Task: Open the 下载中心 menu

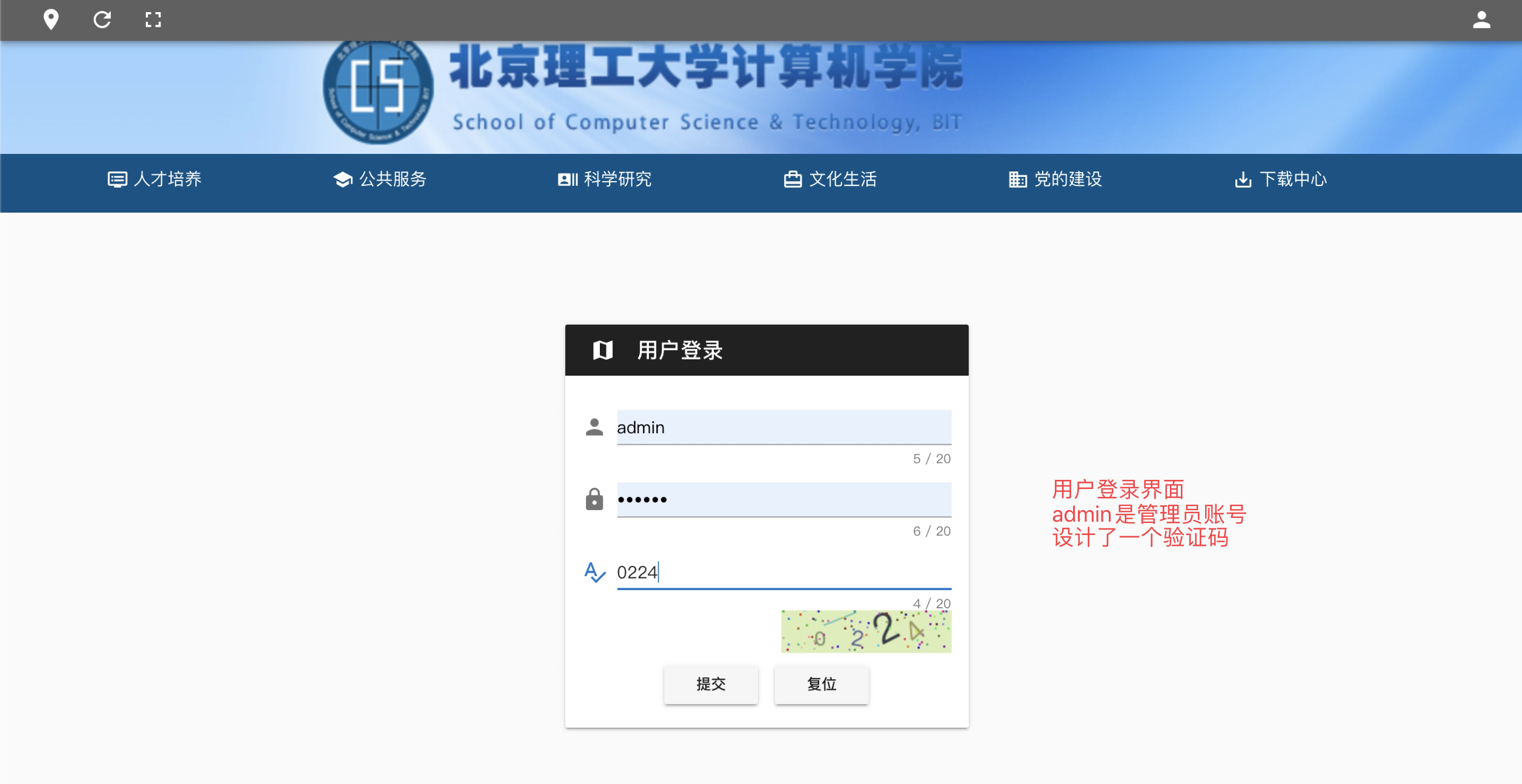Action: coord(1281,179)
